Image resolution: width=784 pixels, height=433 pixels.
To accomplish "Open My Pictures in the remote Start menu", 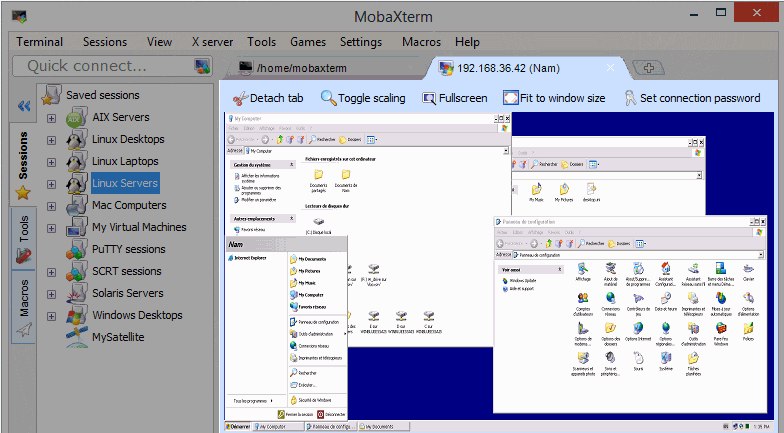I will 306,271.
